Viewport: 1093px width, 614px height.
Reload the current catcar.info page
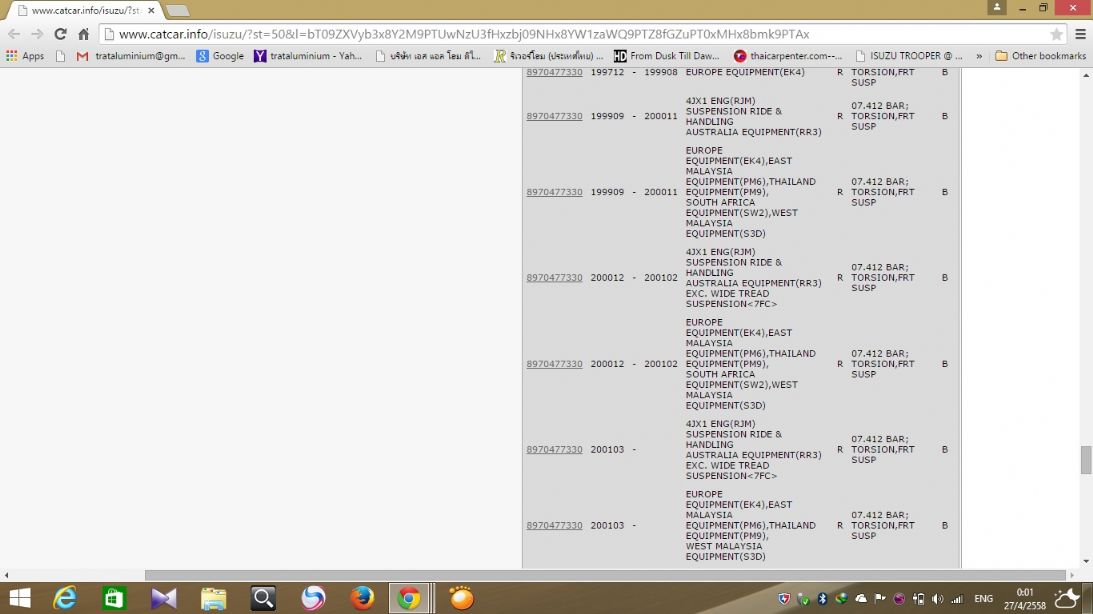tap(60, 34)
